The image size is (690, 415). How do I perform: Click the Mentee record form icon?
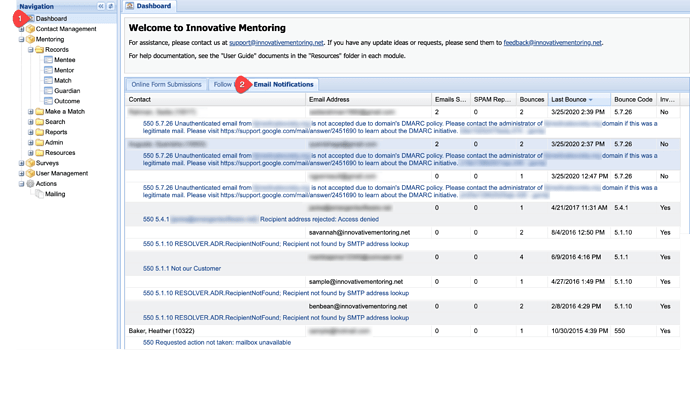[x=48, y=60]
